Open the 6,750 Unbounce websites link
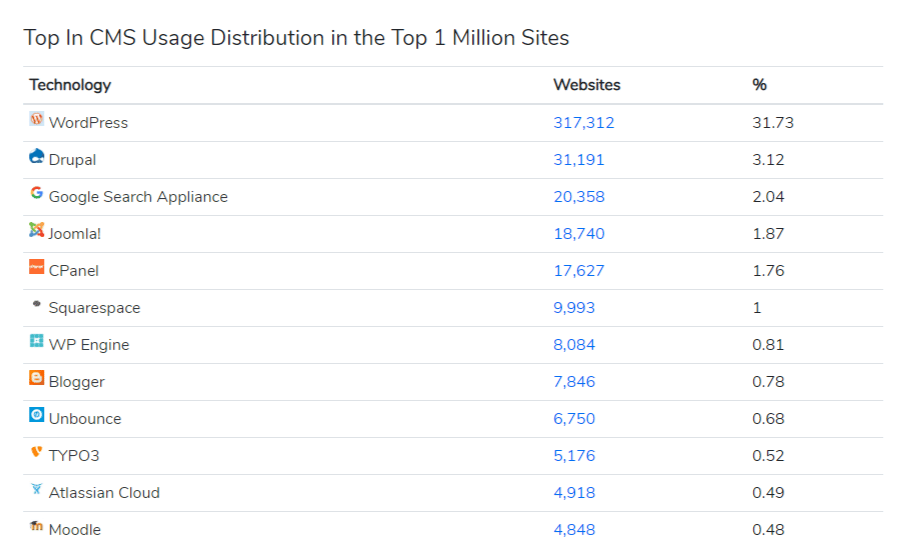The width and height of the screenshot is (897, 555). pyautogui.click(x=574, y=419)
